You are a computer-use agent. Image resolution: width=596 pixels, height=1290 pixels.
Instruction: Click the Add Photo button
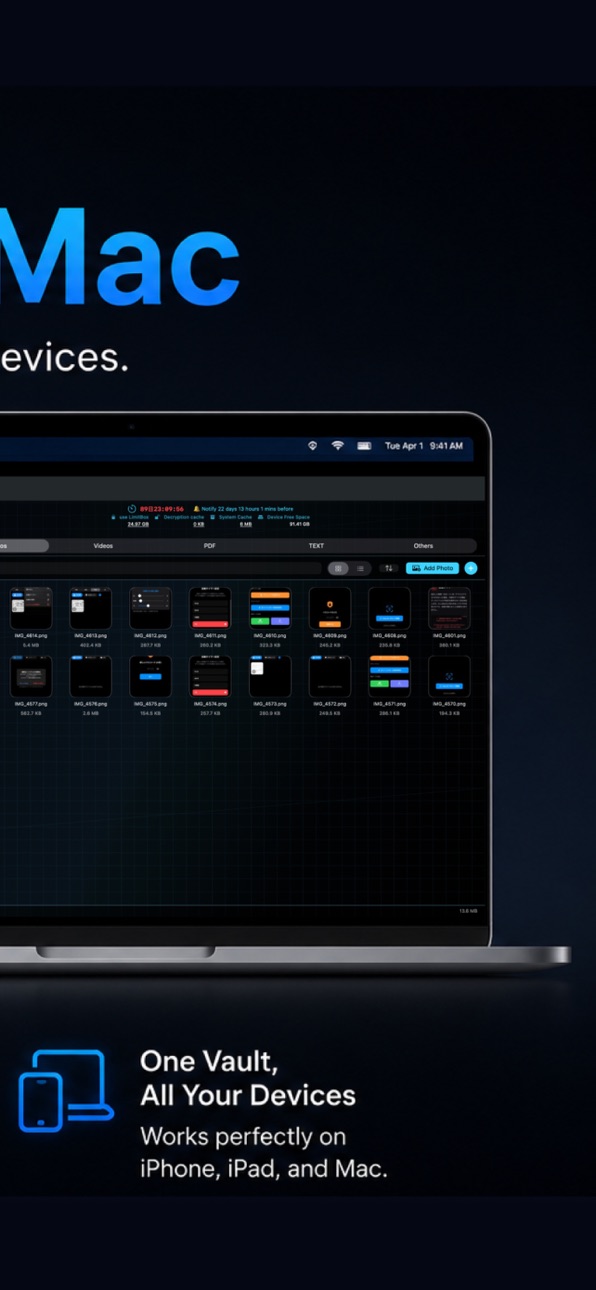[432, 568]
